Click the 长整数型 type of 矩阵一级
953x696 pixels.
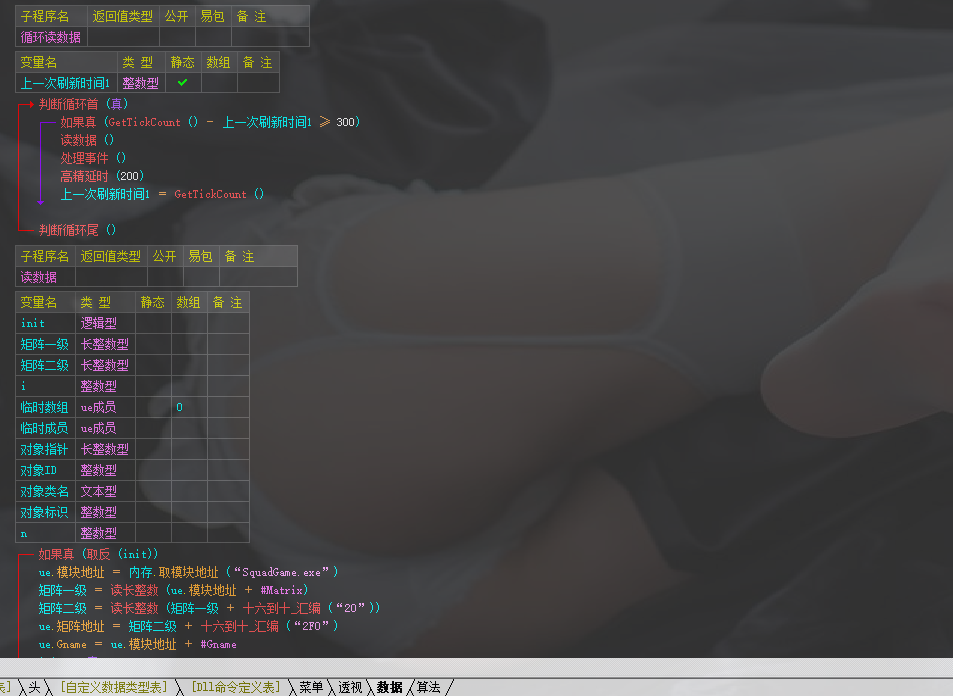point(104,344)
